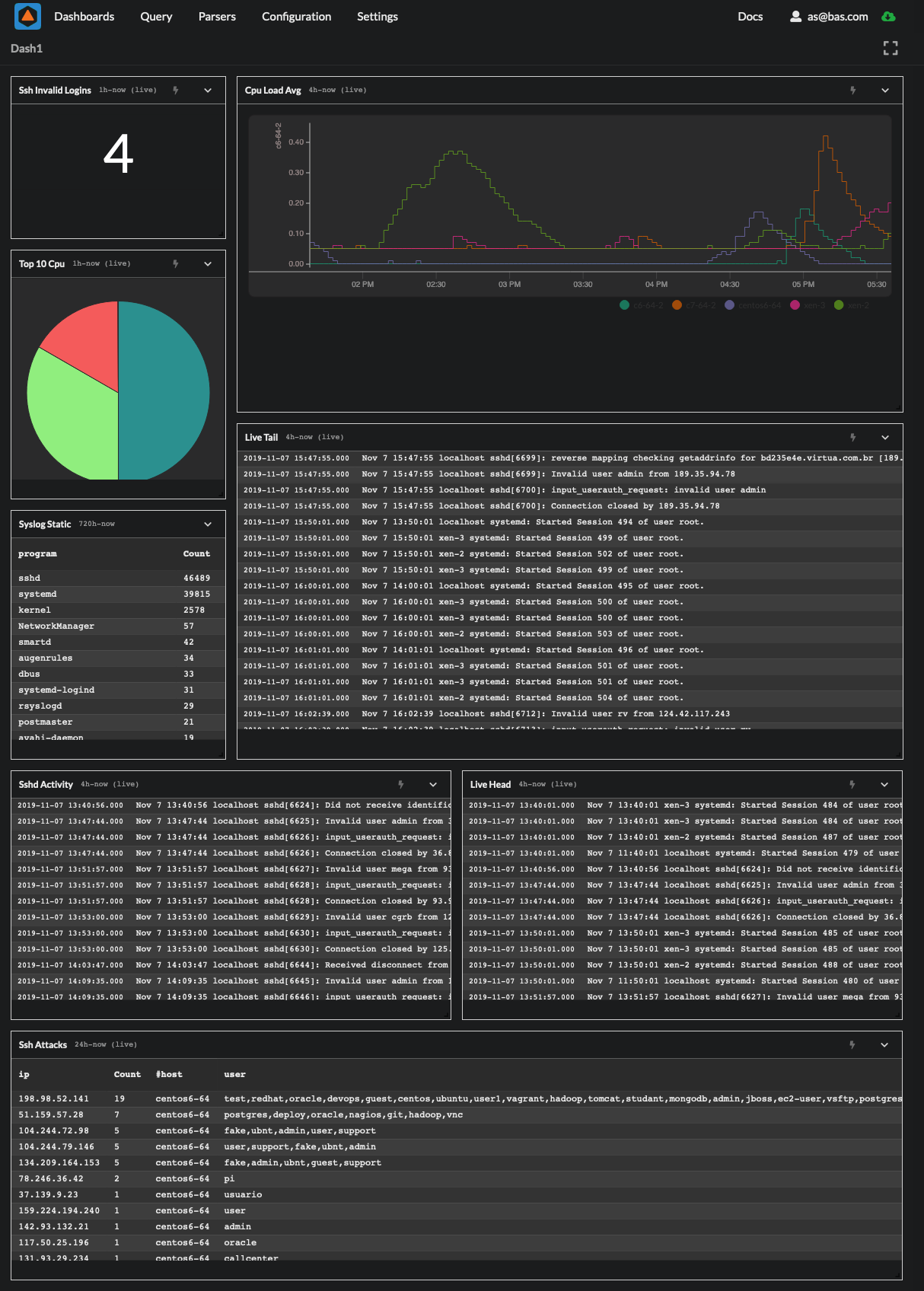
Task: Select the NetworkManager row
Action: [118, 626]
